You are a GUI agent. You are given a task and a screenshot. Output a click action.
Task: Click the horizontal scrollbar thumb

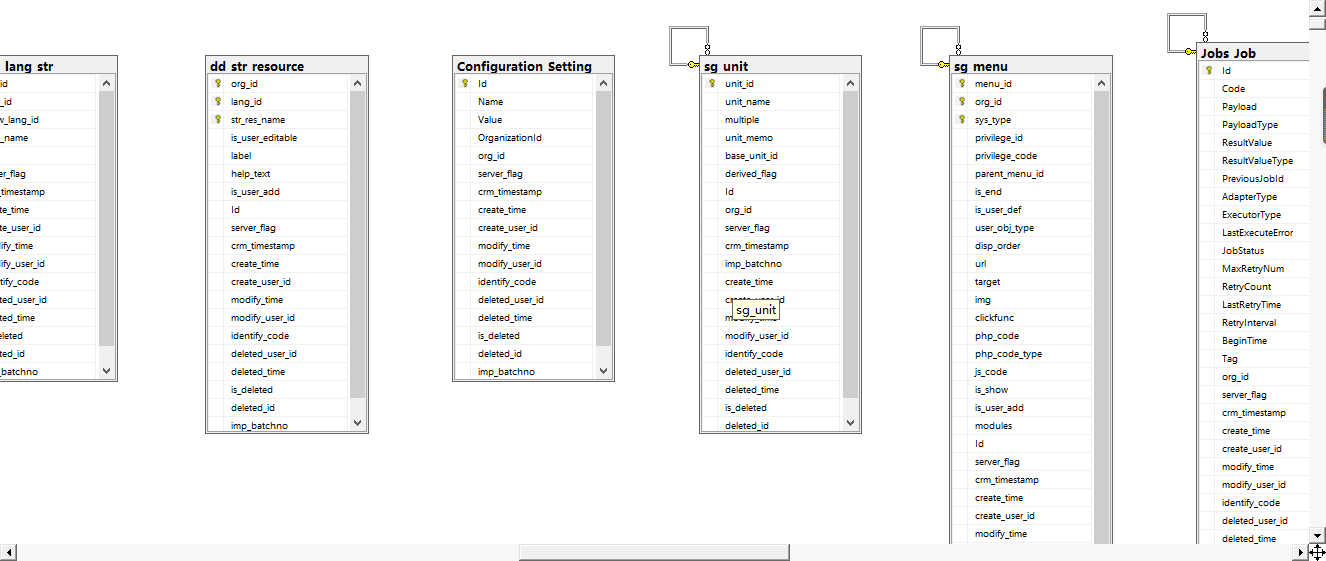coord(654,552)
